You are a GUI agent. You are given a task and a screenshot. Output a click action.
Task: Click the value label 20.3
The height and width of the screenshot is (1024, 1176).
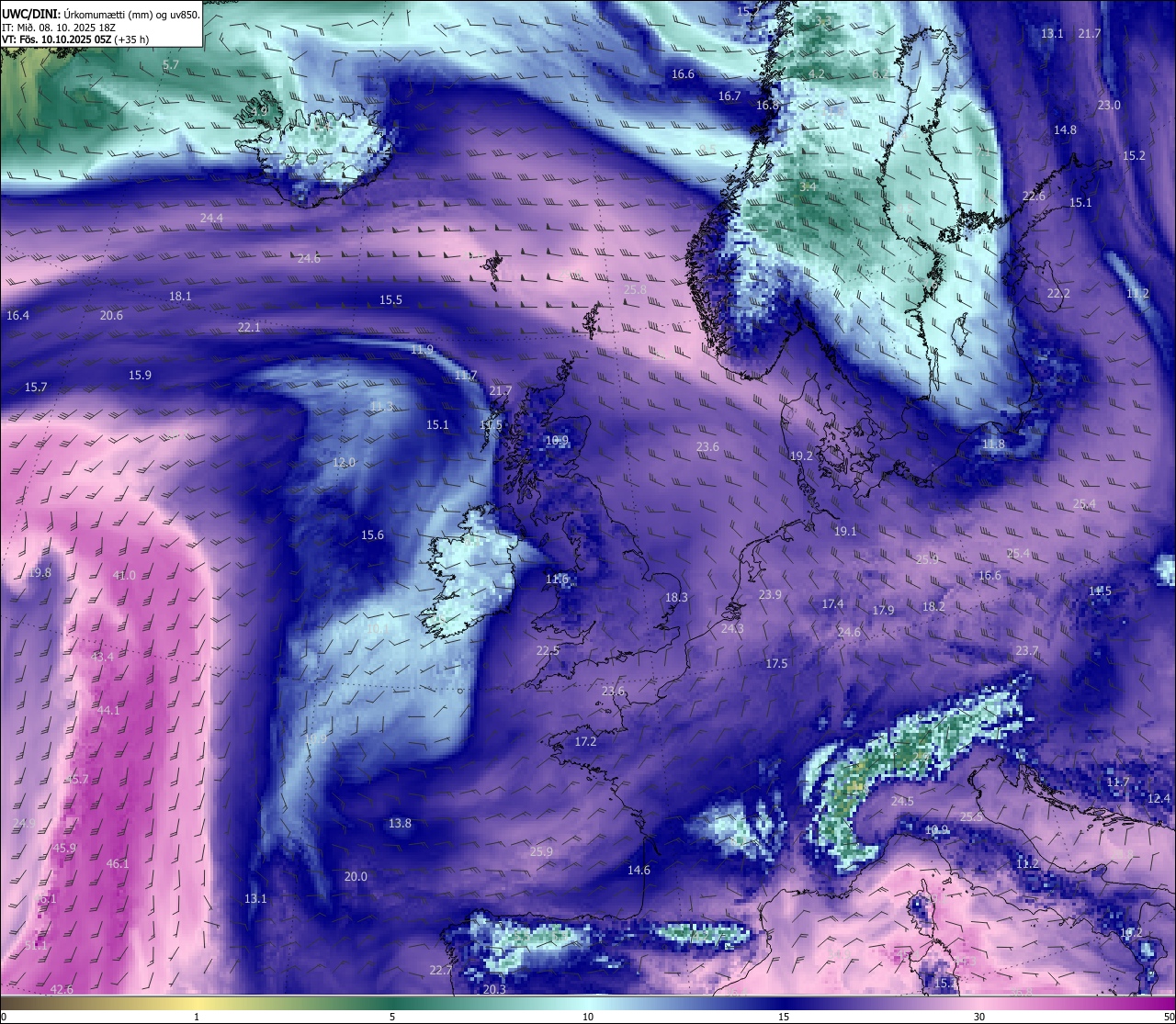[x=493, y=989]
